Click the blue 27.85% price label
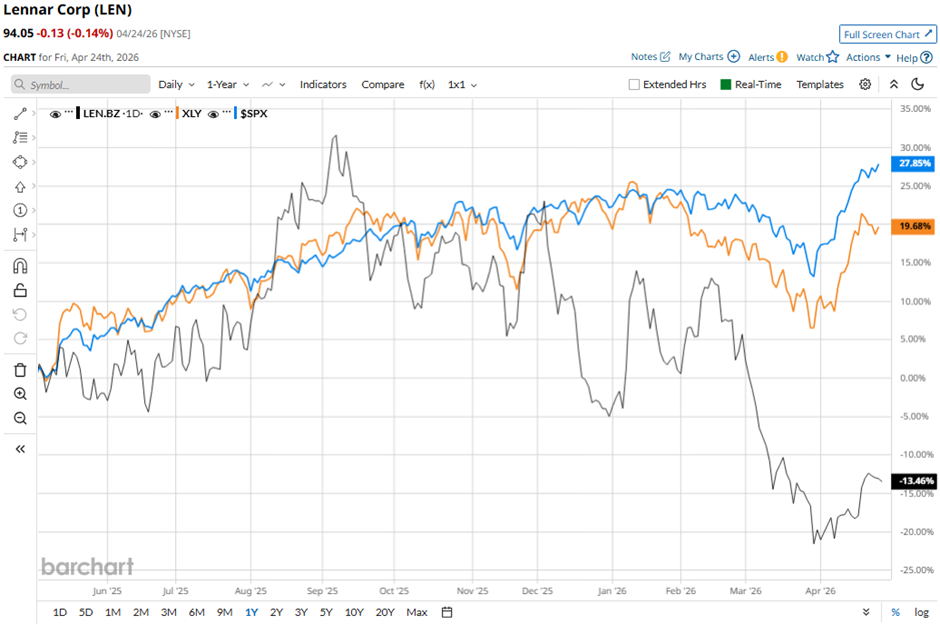940x625 pixels. click(x=913, y=163)
